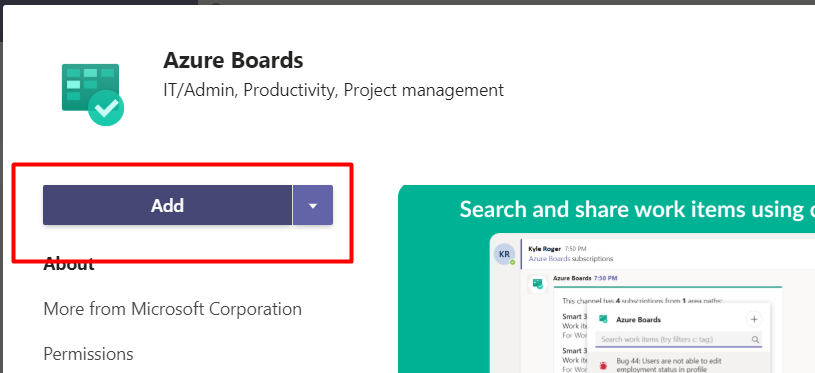Click the small Azure Boards icon in the popup header
The height and width of the screenshot is (373, 815).
(603, 319)
